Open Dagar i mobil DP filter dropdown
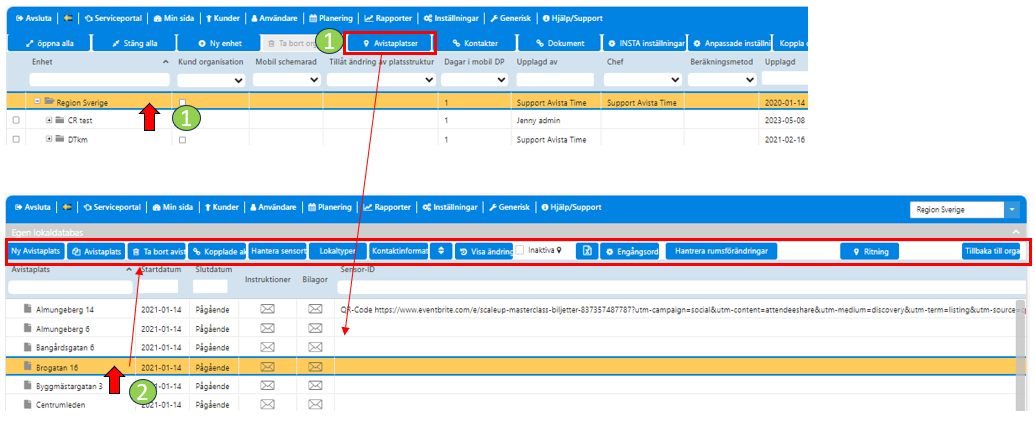1035x423 pixels. 475,80
